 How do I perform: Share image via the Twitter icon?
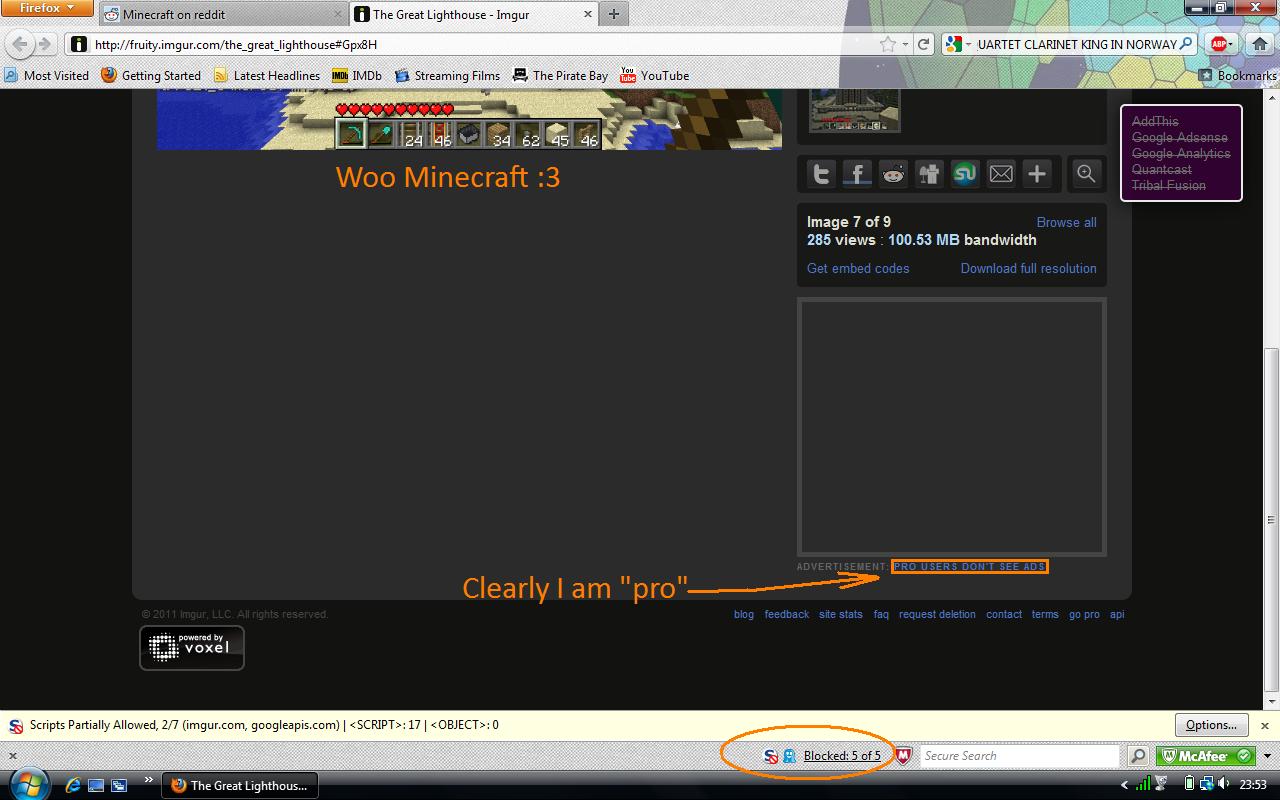(821, 174)
